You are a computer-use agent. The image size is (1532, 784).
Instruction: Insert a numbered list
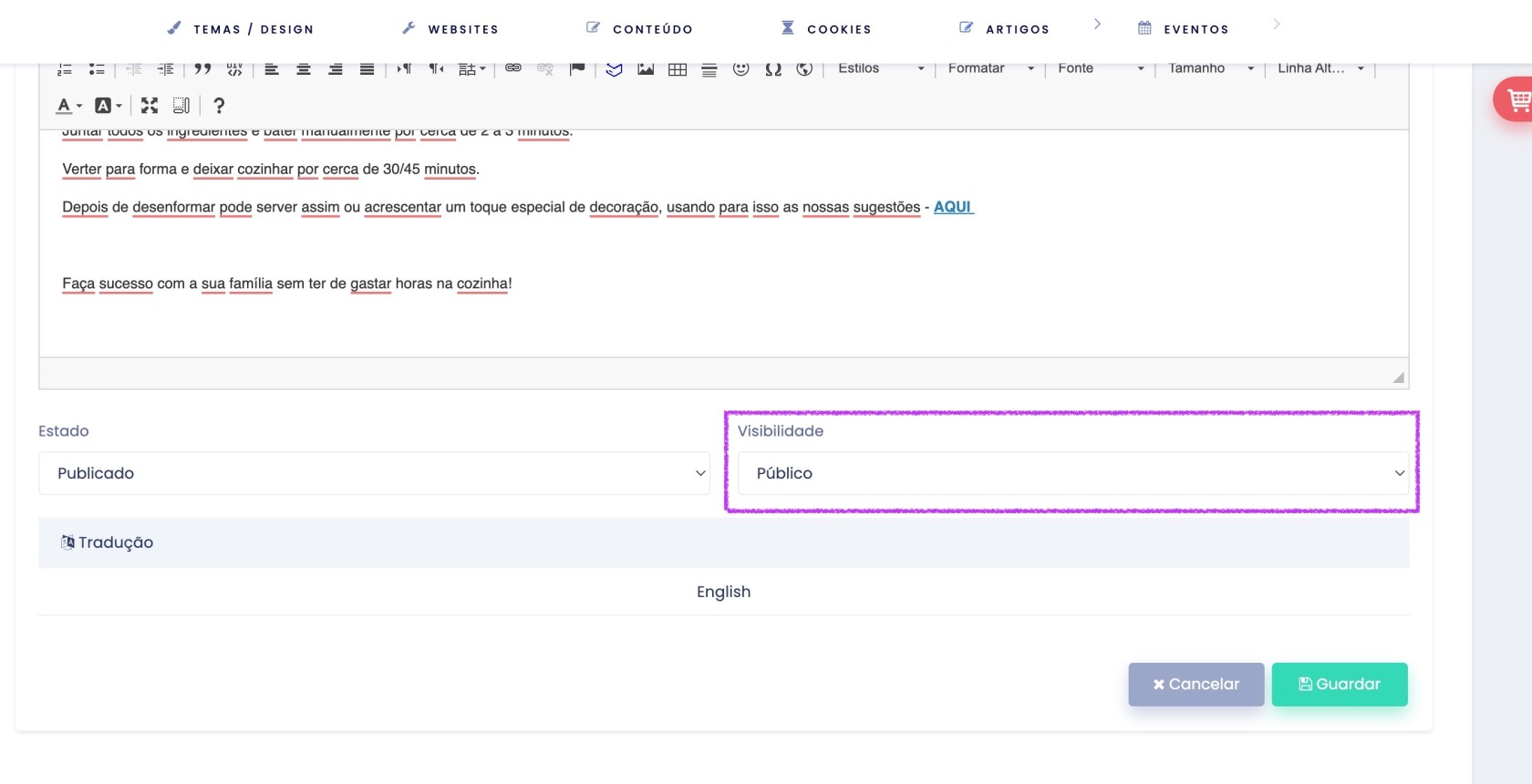tap(65, 69)
